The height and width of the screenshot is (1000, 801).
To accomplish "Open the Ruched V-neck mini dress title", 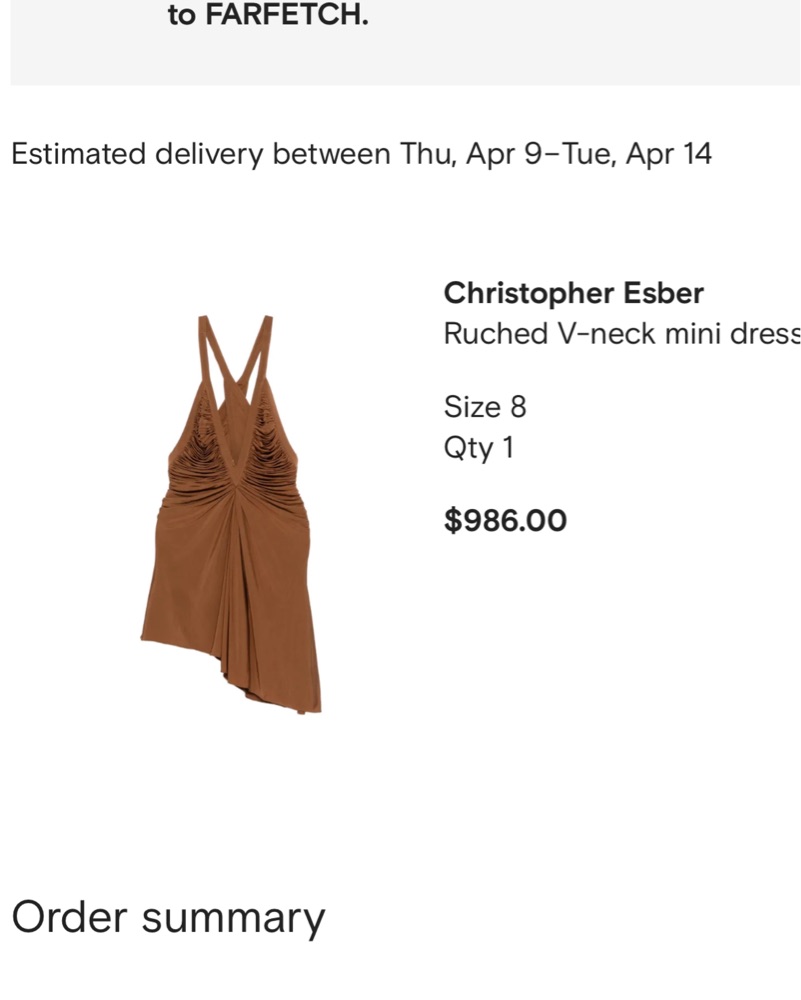I will pyautogui.click(x=622, y=334).
